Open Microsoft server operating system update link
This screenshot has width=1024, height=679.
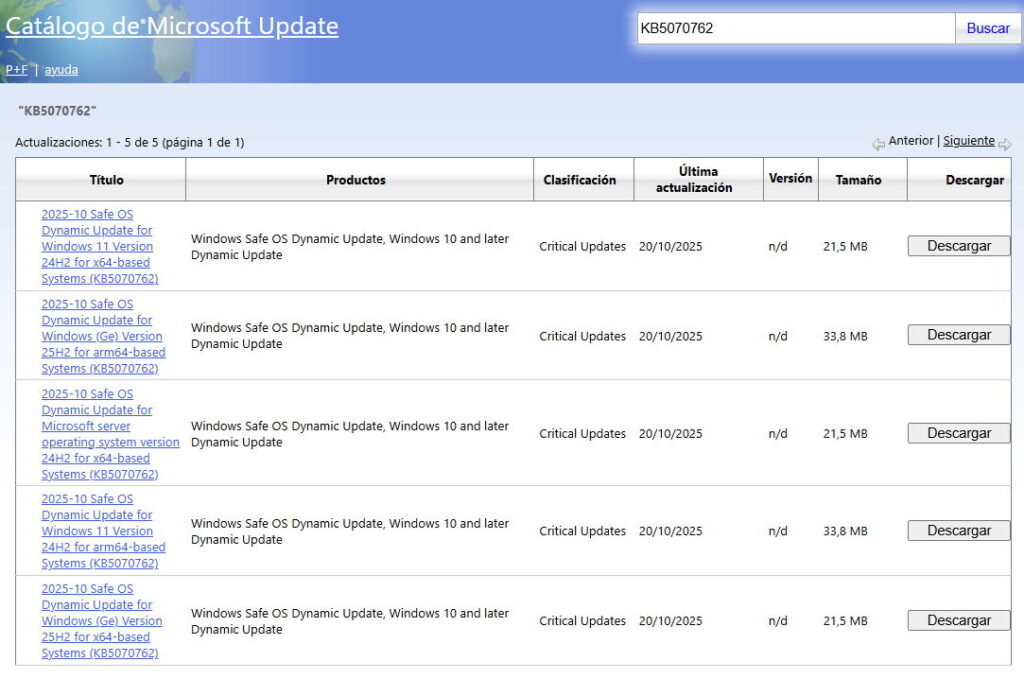[x=109, y=434]
